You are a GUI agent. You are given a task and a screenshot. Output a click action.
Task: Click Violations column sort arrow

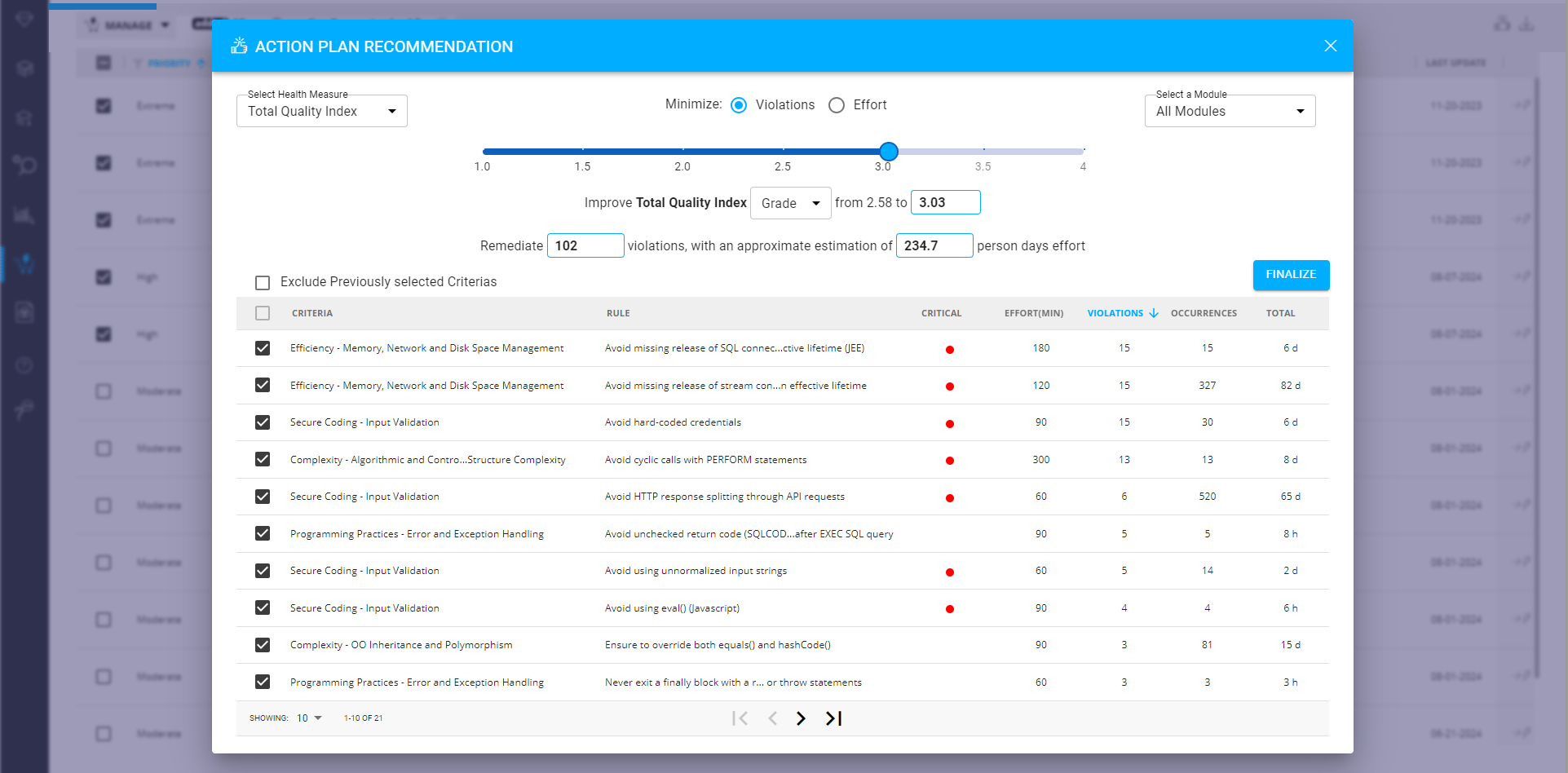(1154, 313)
